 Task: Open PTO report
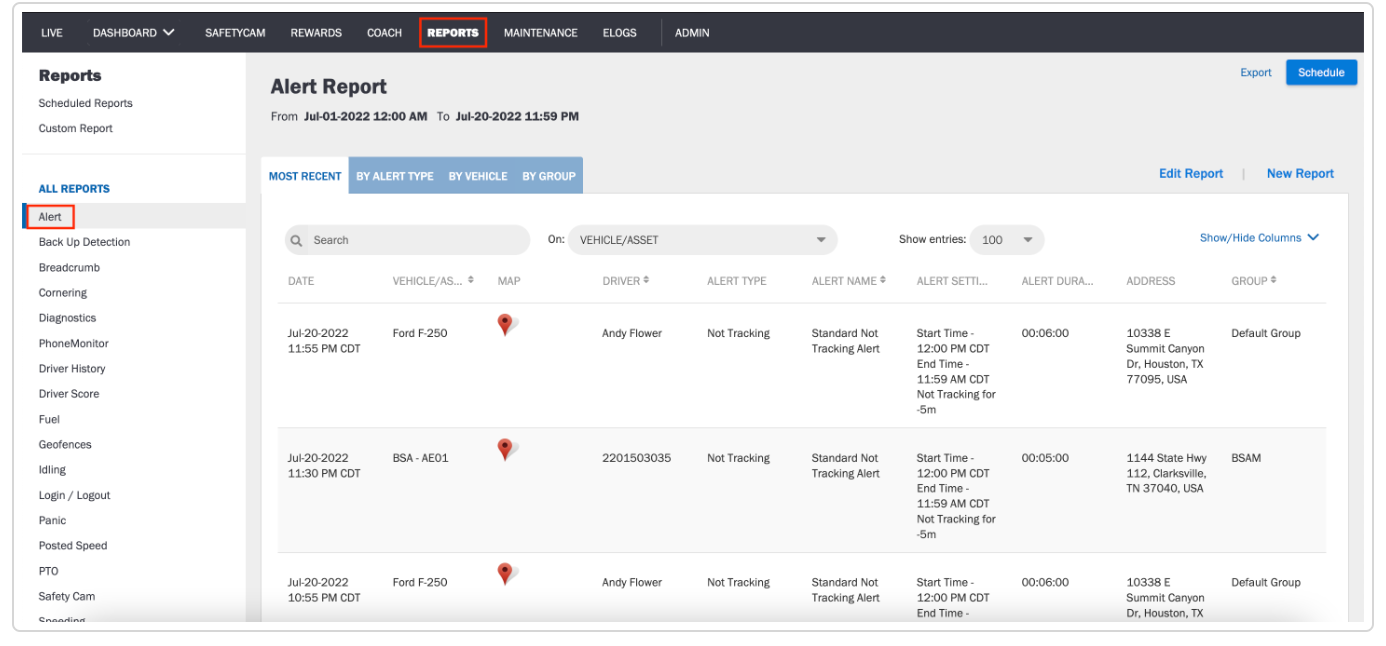(x=49, y=571)
